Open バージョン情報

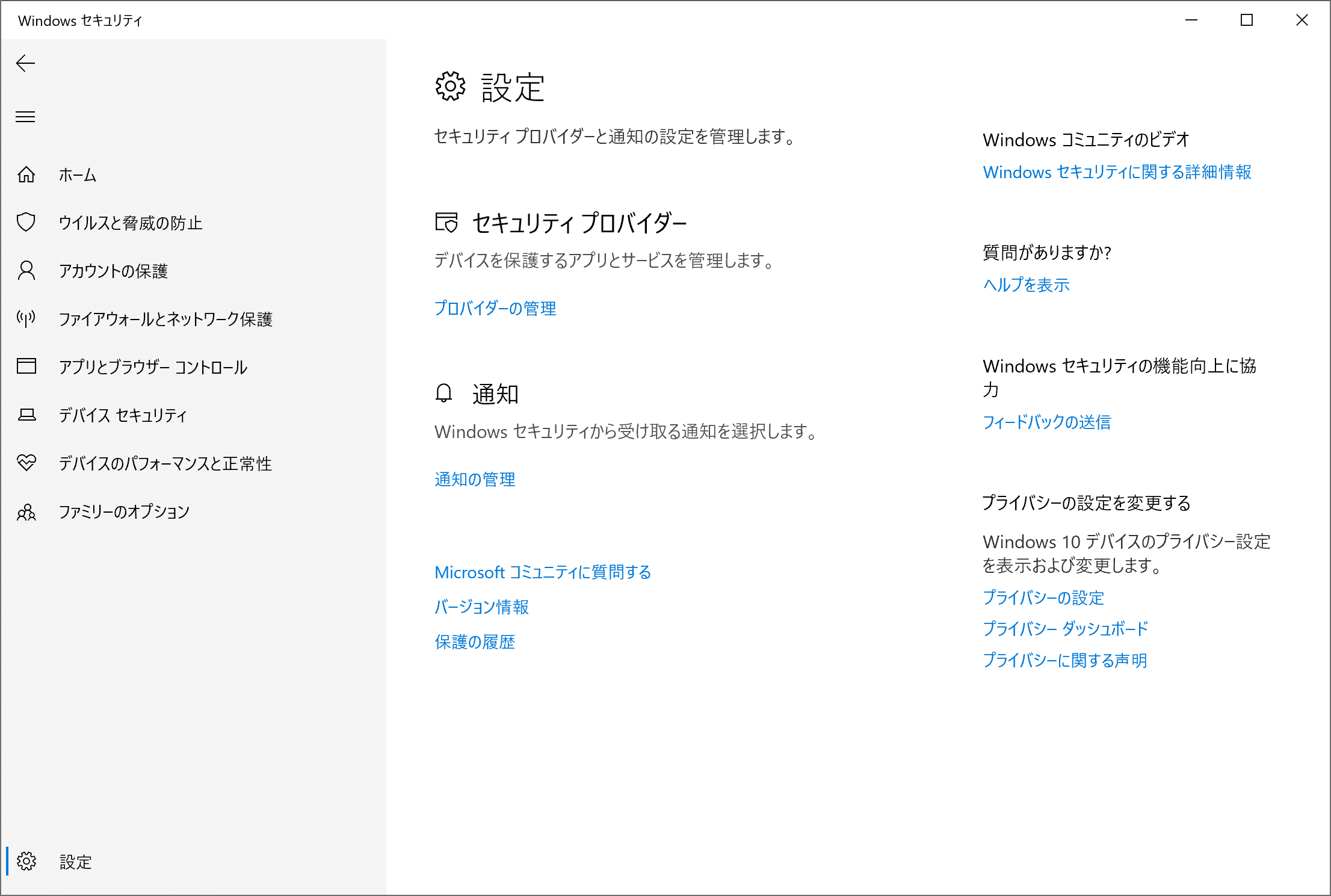pos(481,607)
